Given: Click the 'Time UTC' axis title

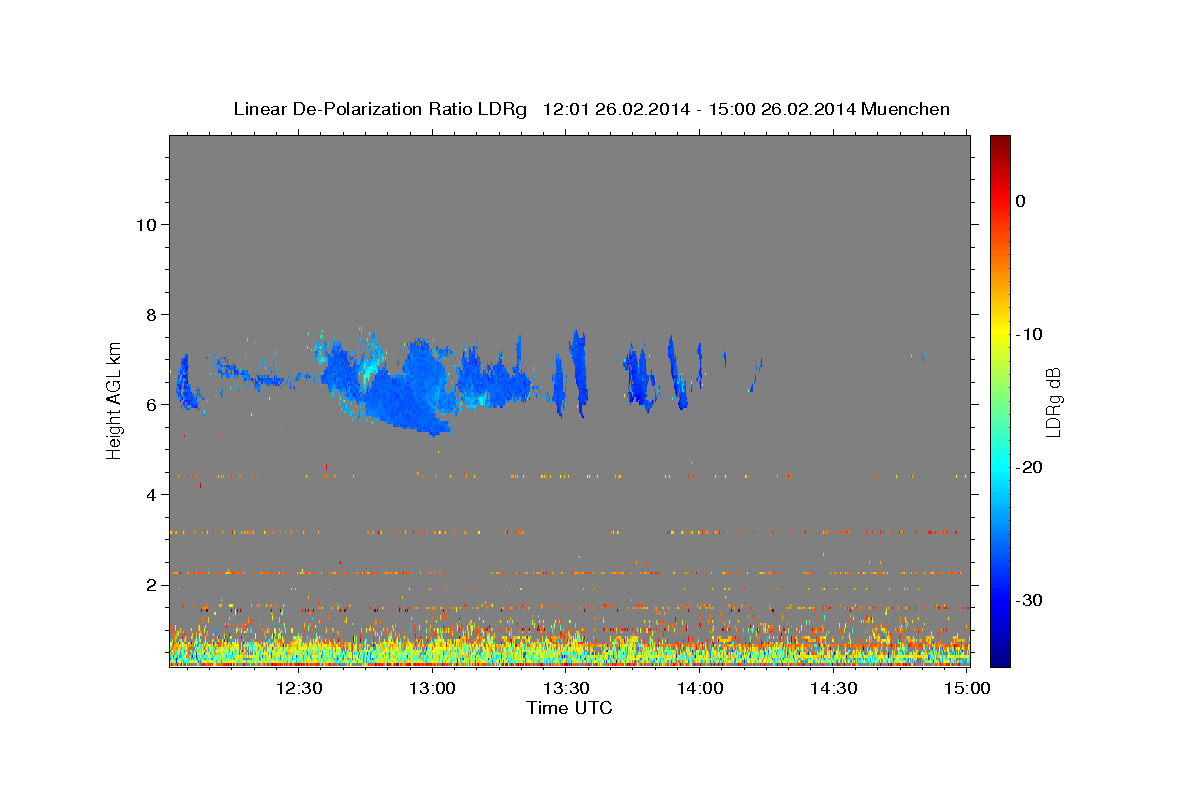Looking at the screenshot, I should coord(569,708).
